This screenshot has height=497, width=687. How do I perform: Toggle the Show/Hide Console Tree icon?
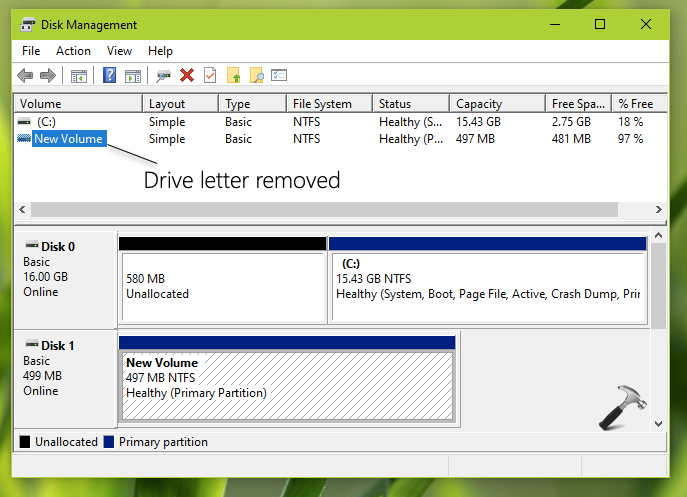coord(79,75)
